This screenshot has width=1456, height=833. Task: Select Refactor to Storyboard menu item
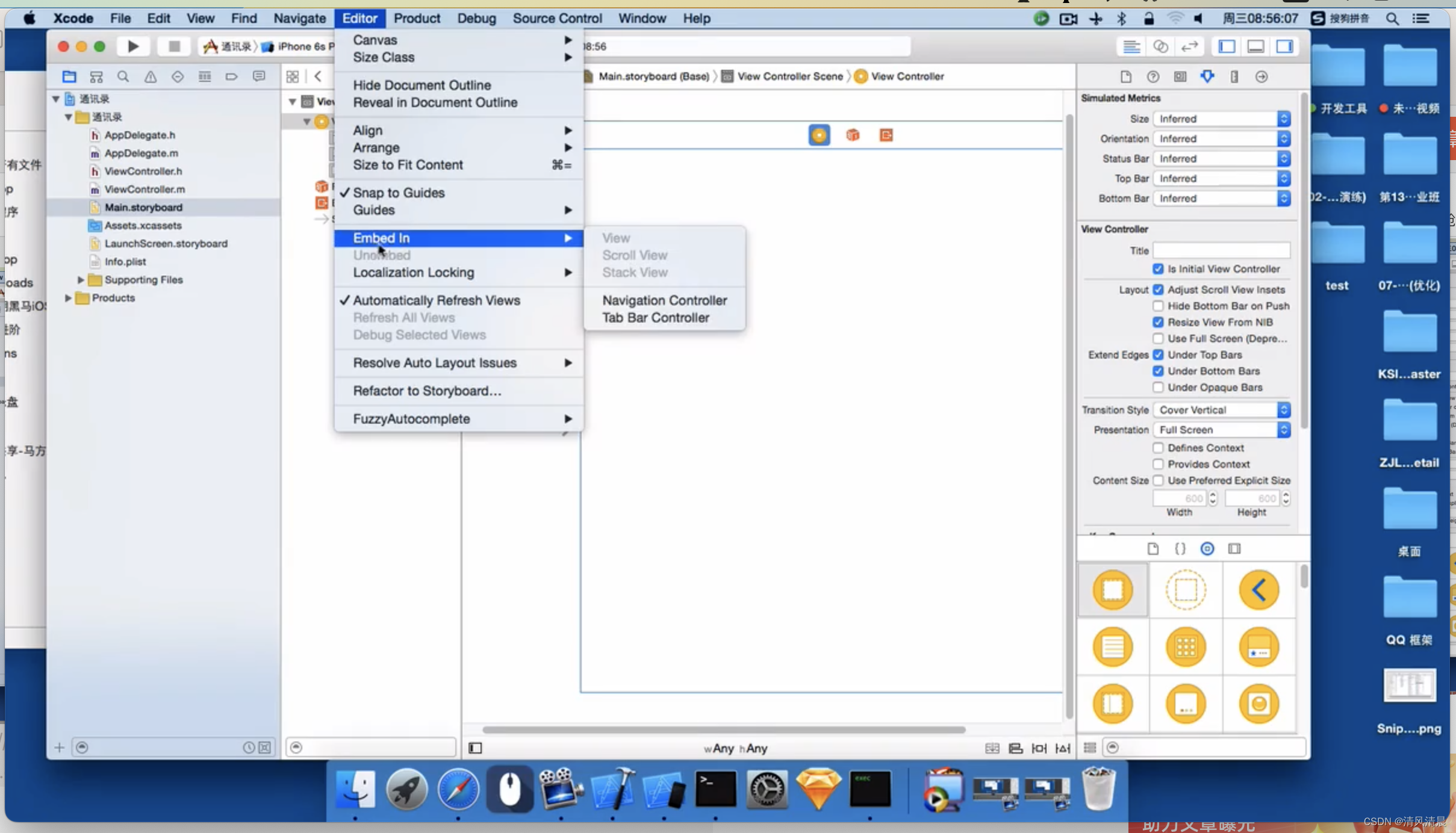click(459, 391)
